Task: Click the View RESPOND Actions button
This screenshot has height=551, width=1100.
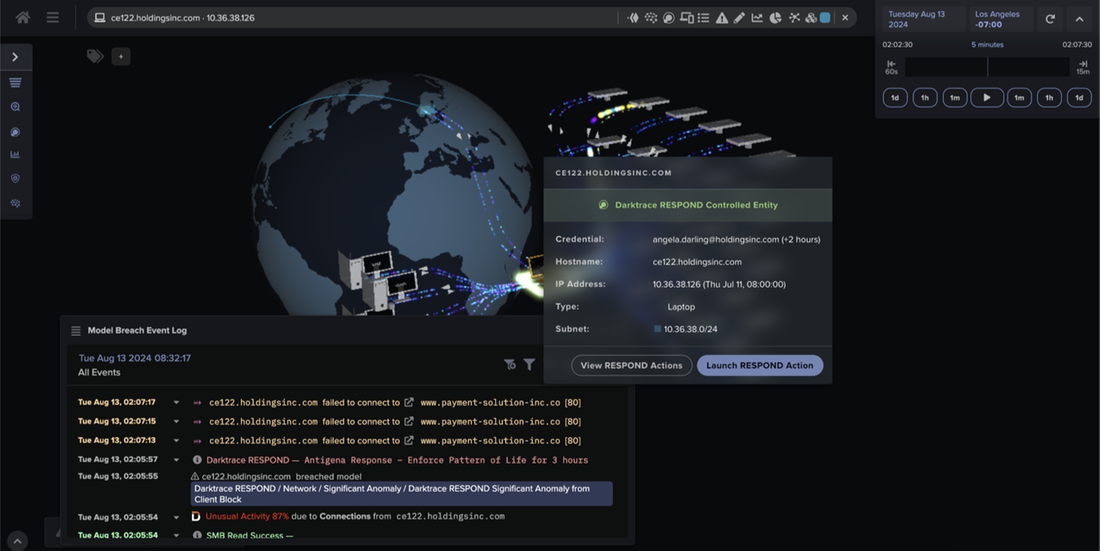Action: coord(631,365)
